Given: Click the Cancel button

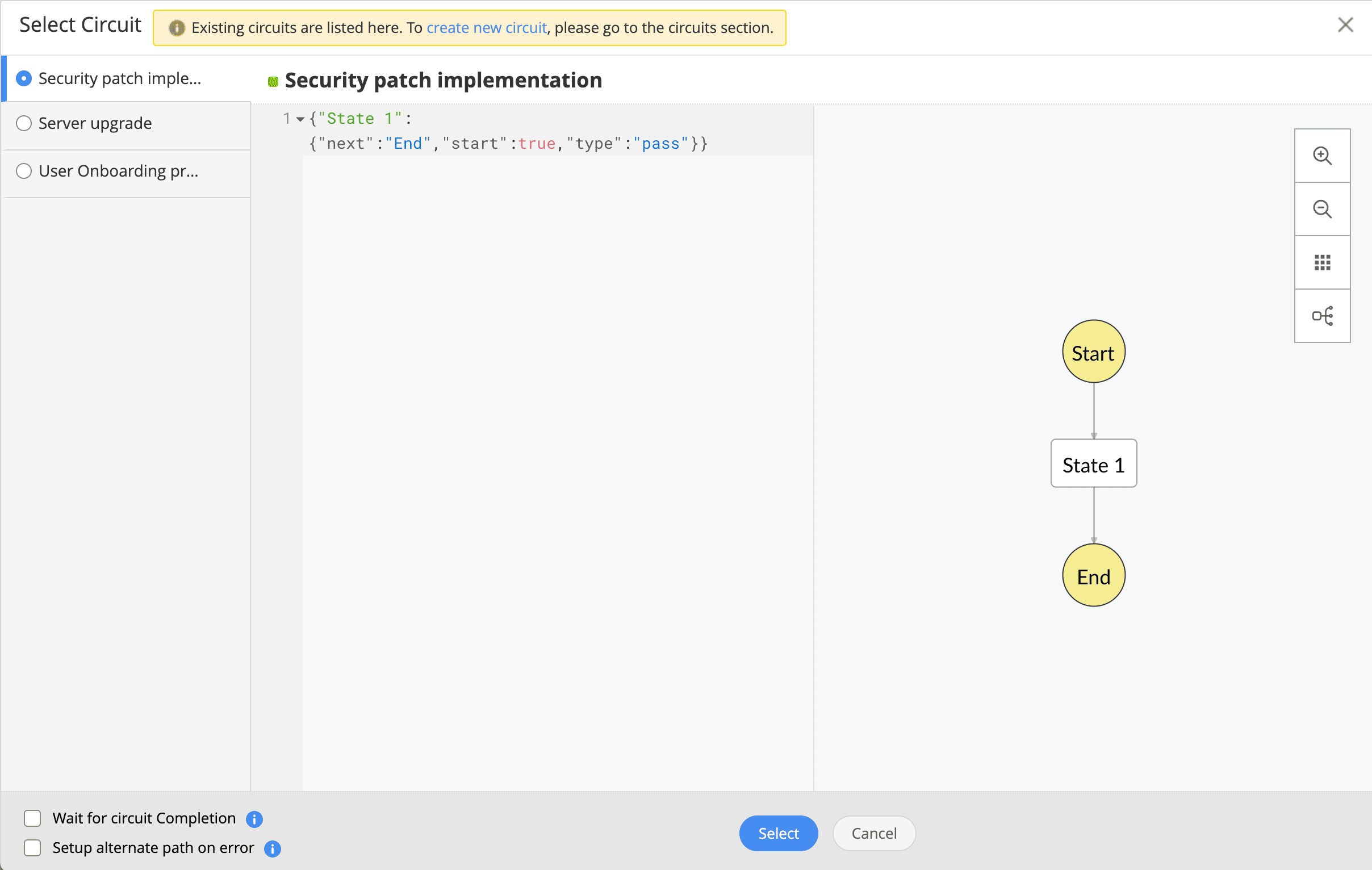Looking at the screenshot, I should pos(873,833).
